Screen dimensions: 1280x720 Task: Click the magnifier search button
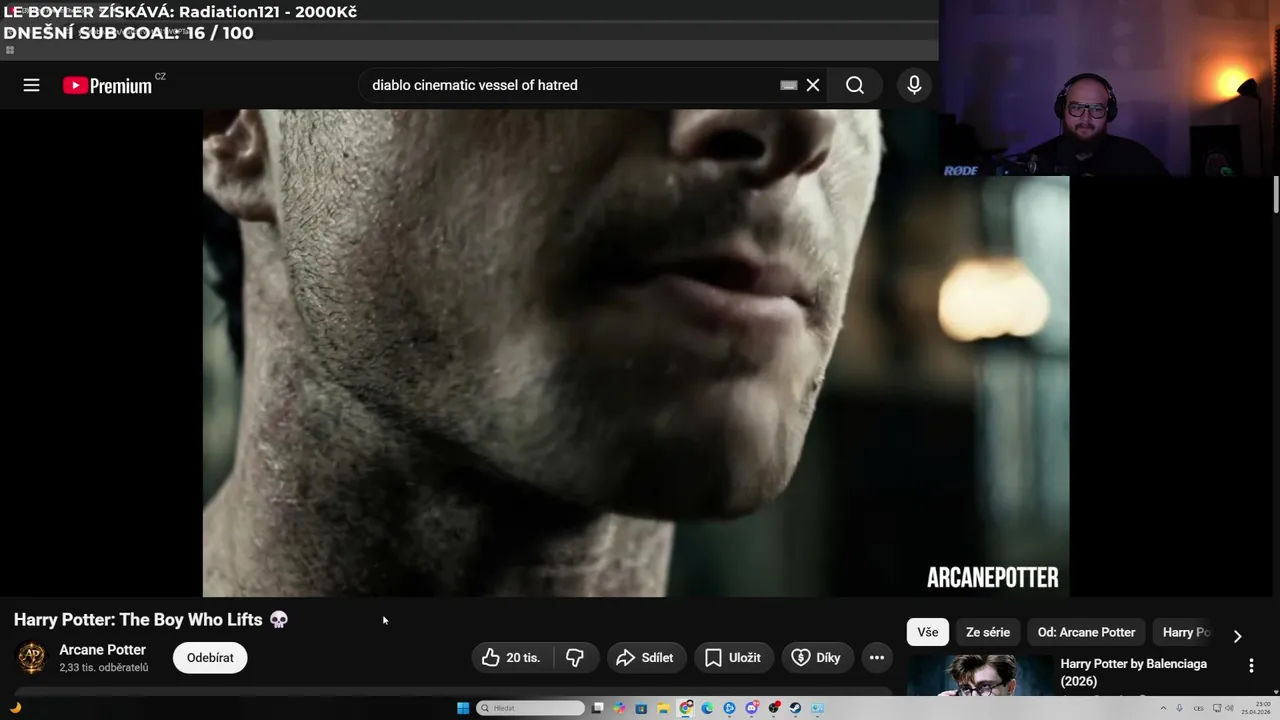click(x=855, y=85)
